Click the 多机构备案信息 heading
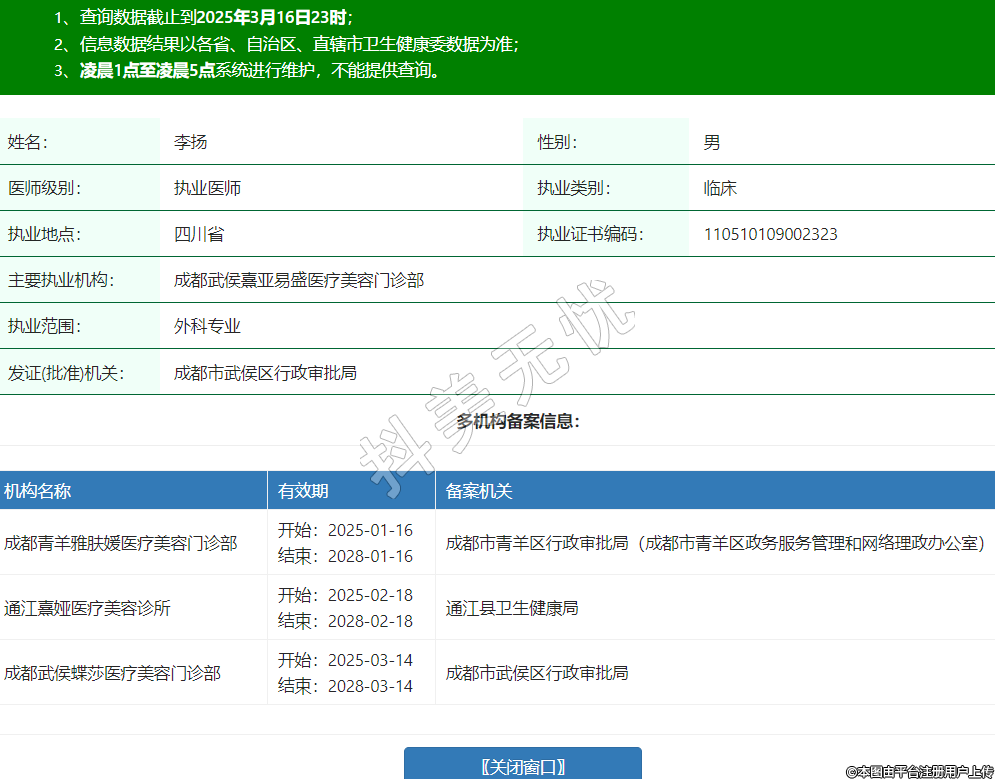Viewport: 995px width, 779px height. coord(518,421)
